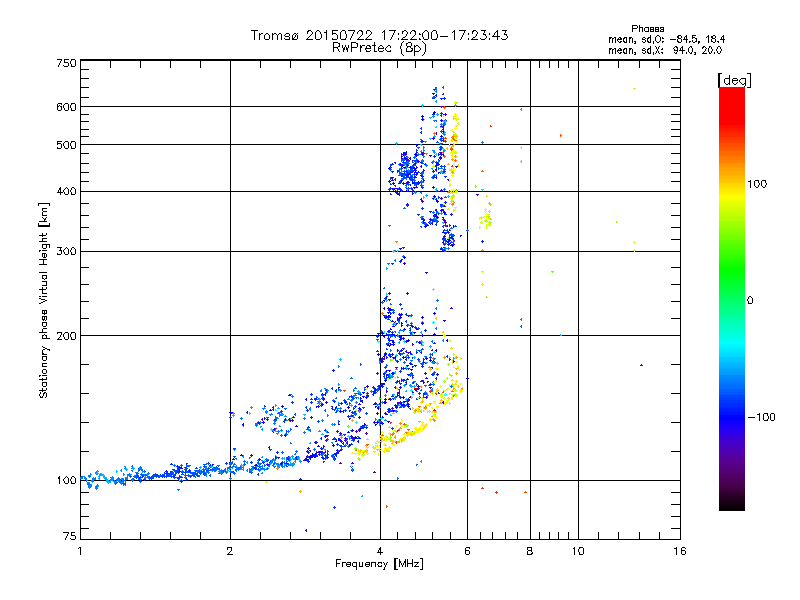The image size is (800, 600).
Task: Click the plot title 'Tromsø 20150722 17:22:00-17:23:43'
Action: click(x=380, y=35)
